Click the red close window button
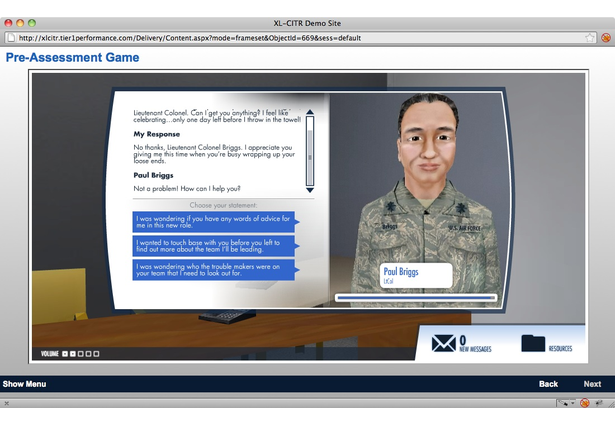Screen dimensions: 615x424 8,23
